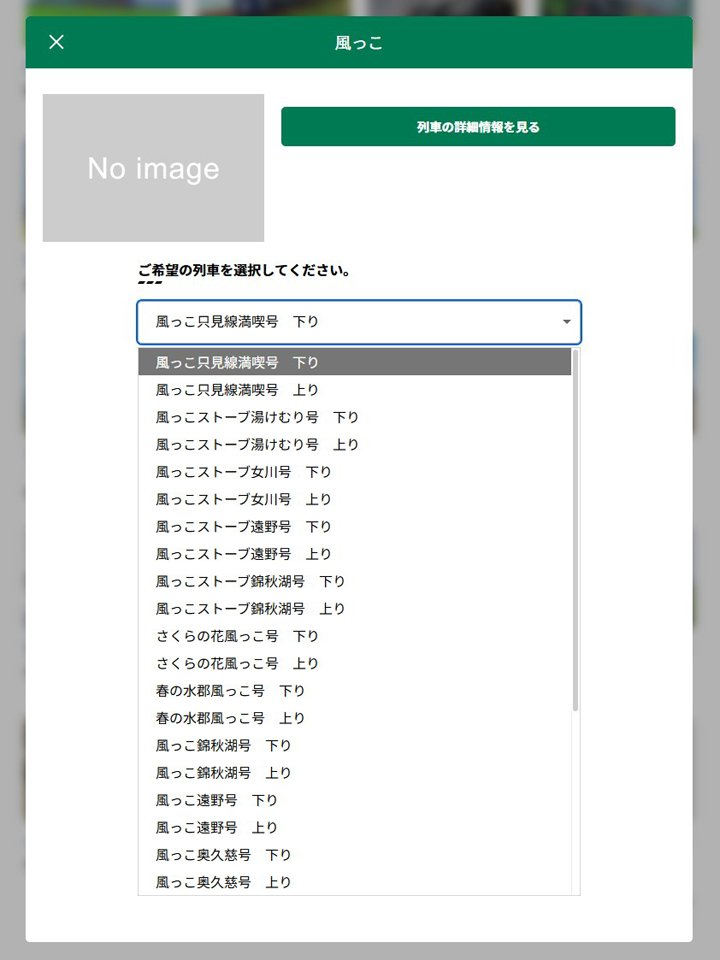Click the No image thumbnail

(x=153, y=168)
